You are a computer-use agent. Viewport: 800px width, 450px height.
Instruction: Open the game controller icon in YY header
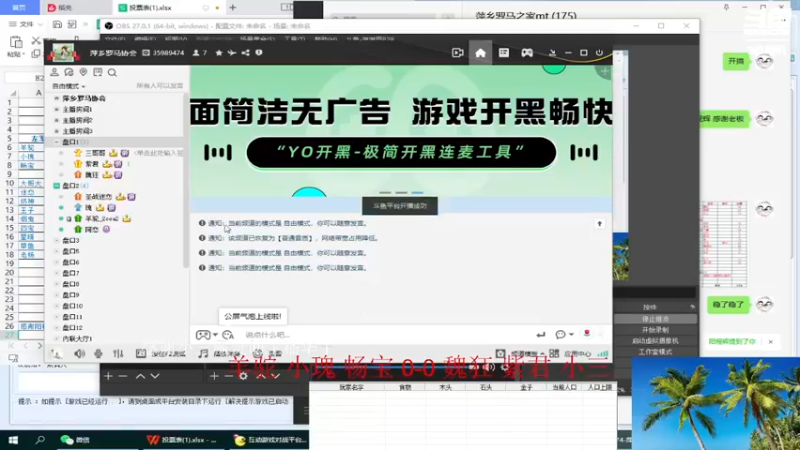pyautogui.click(x=527, y=53)
